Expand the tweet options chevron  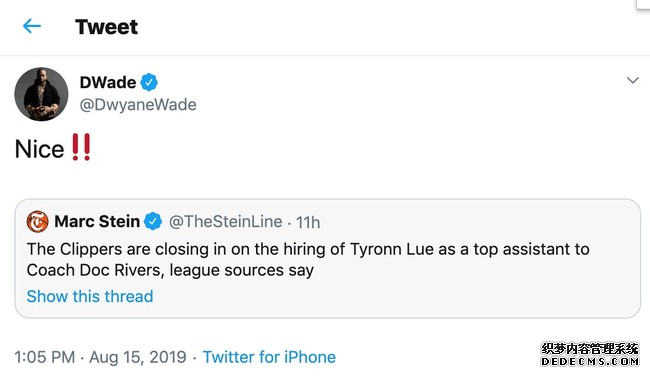coord(633,80)
